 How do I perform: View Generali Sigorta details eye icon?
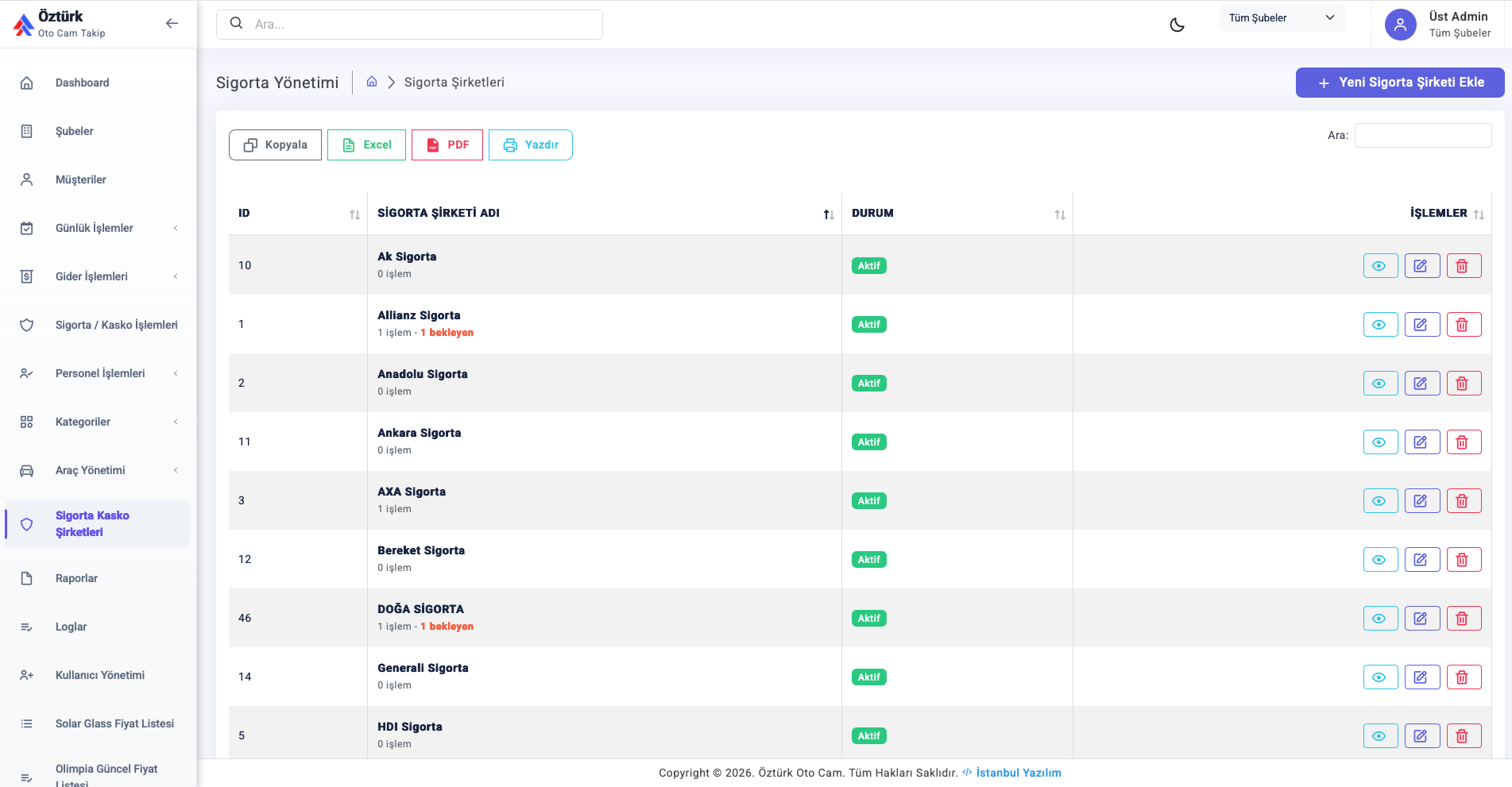[1381, 677]
